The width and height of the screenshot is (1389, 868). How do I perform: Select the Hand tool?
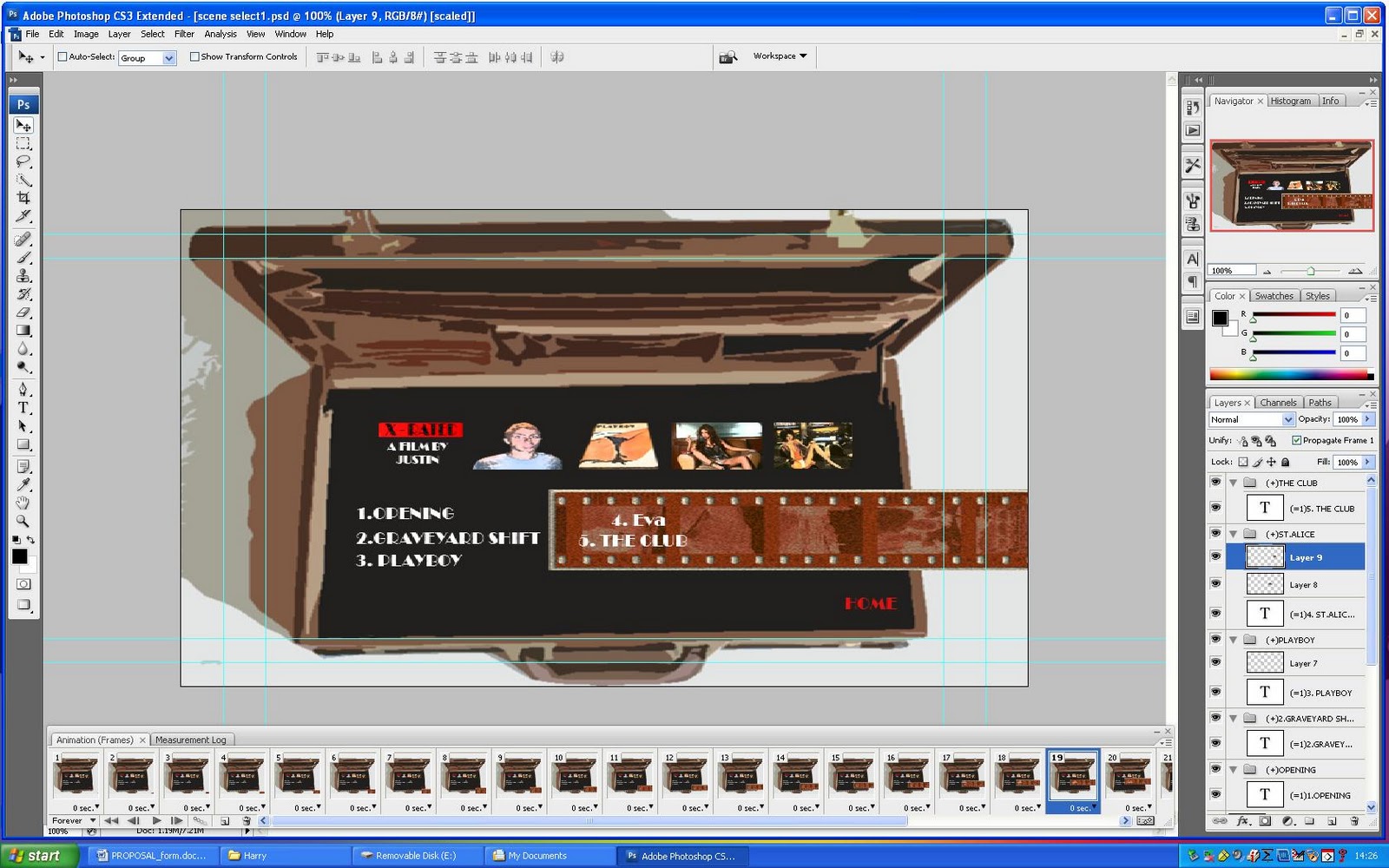23,503
